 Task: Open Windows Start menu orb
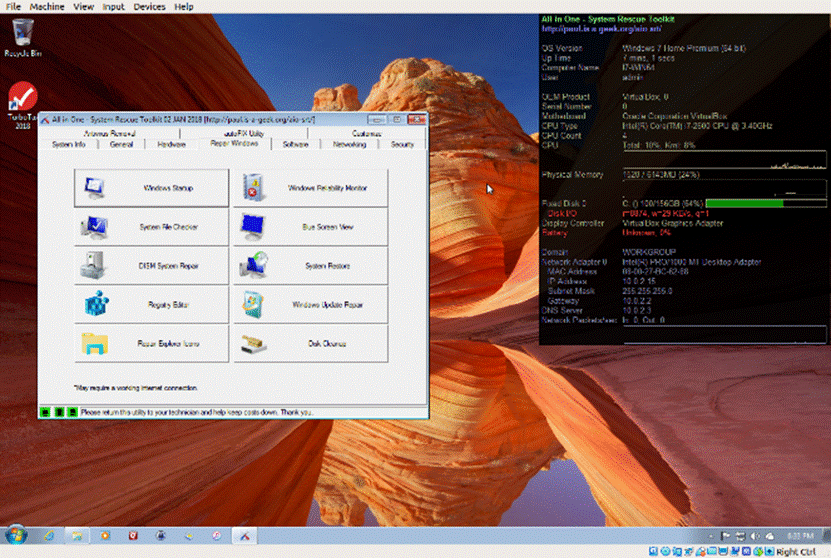(x=16, y=535)
